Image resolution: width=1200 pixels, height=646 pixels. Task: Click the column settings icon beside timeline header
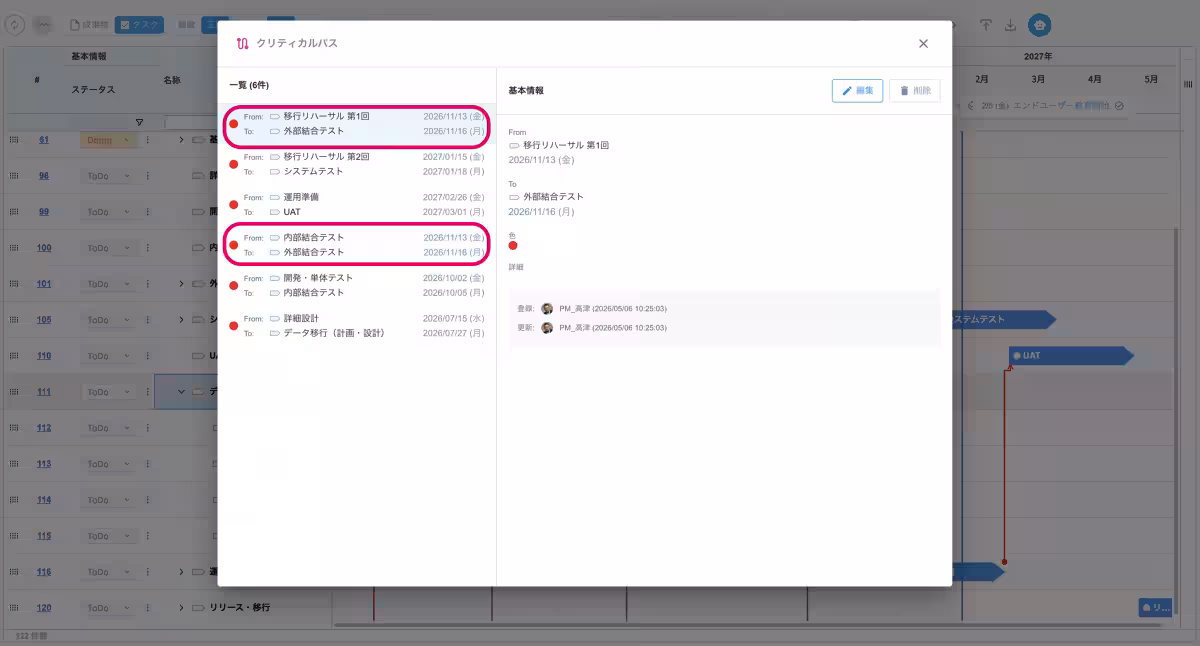(x=1188, y=84)
